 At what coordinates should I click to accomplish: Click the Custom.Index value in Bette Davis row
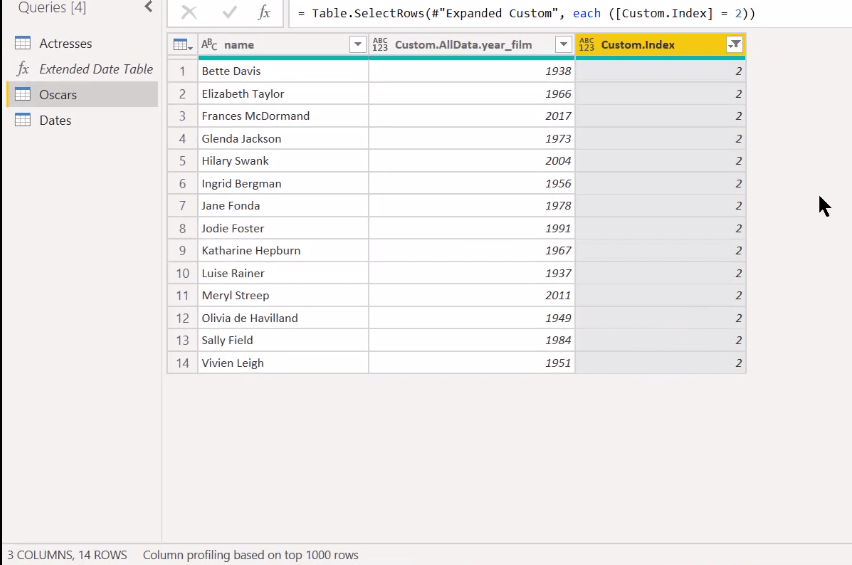coord(660,71)
